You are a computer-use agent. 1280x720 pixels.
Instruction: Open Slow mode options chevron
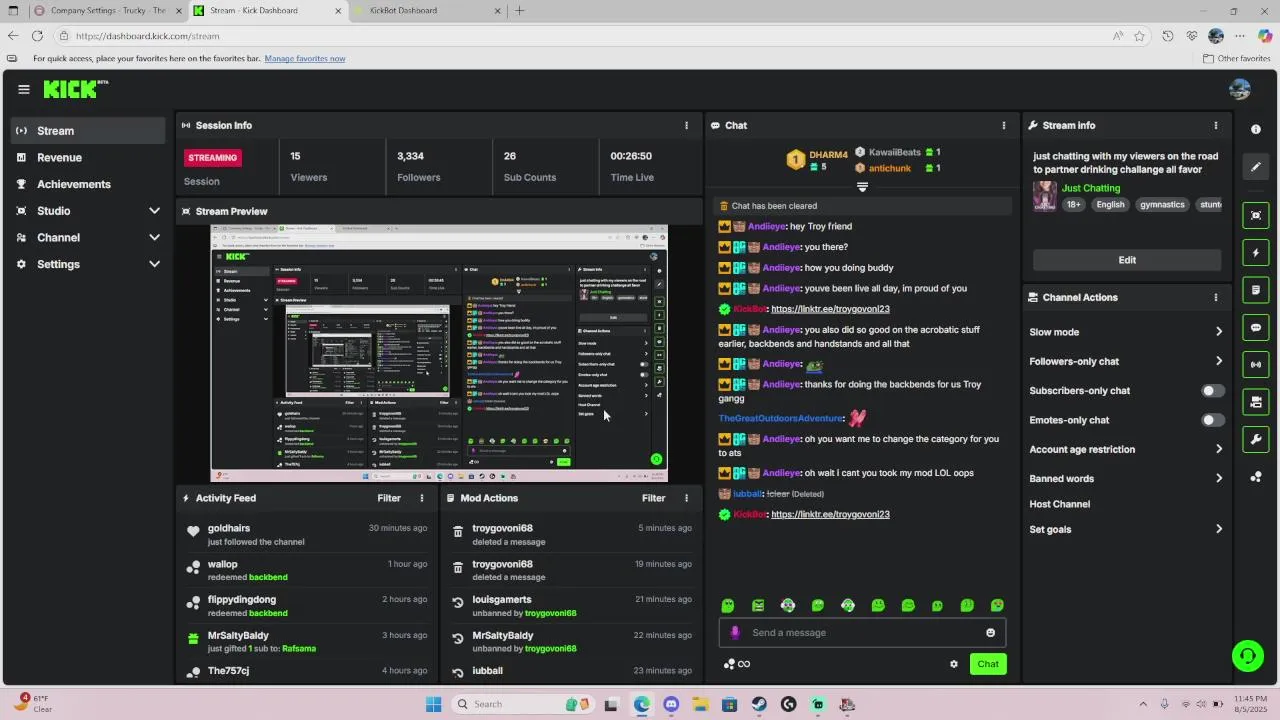(1219, 332)
